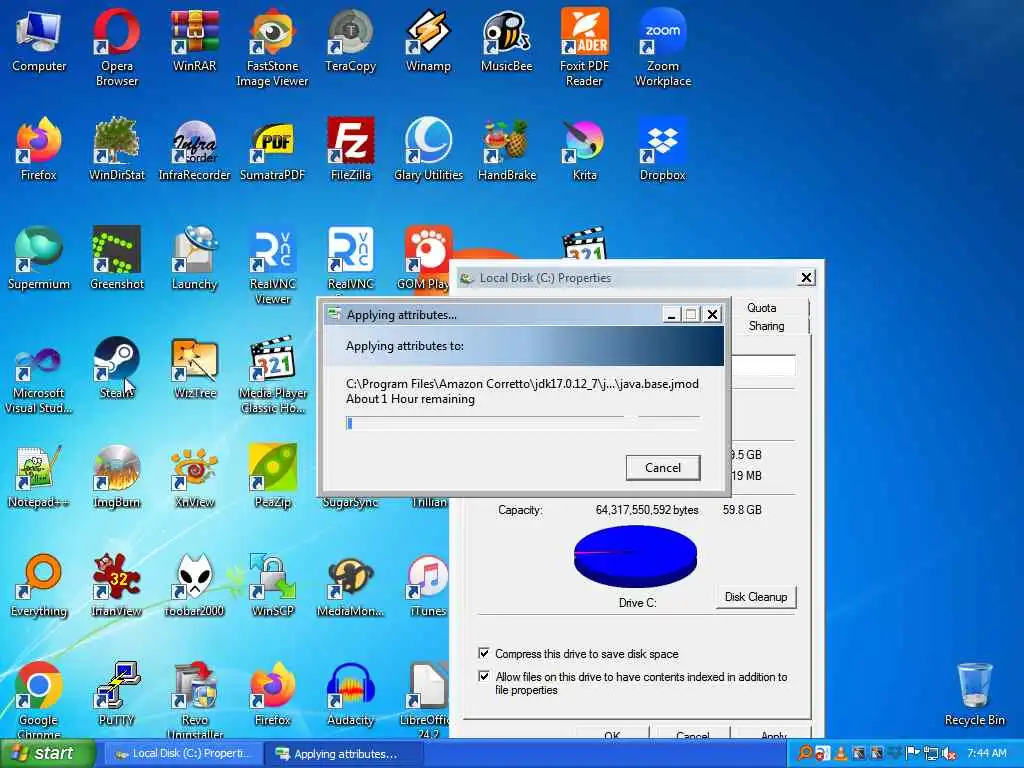Select the Notepad++ desktop icon

[x=39, y=477]
